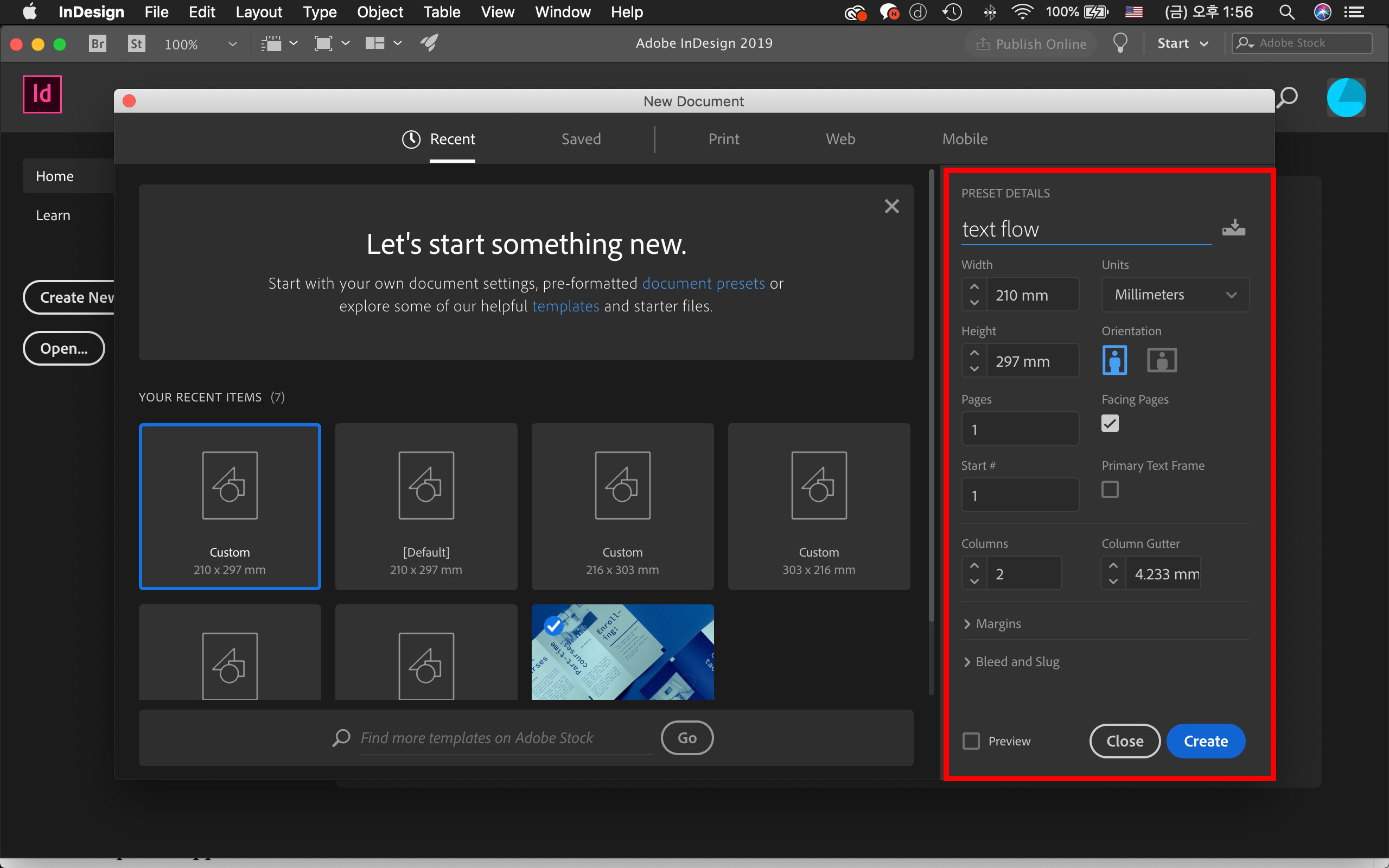Switch to the Web tab
Image resolution: width=1389 pixels, height=868 pixels.
tap(840, 139)
